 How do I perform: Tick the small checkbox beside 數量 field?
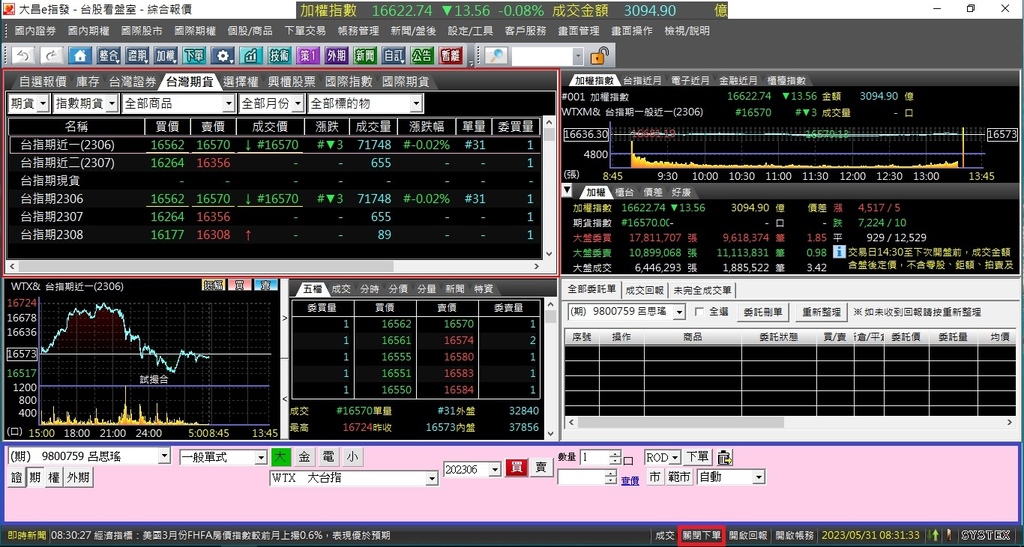click(628, 460)
